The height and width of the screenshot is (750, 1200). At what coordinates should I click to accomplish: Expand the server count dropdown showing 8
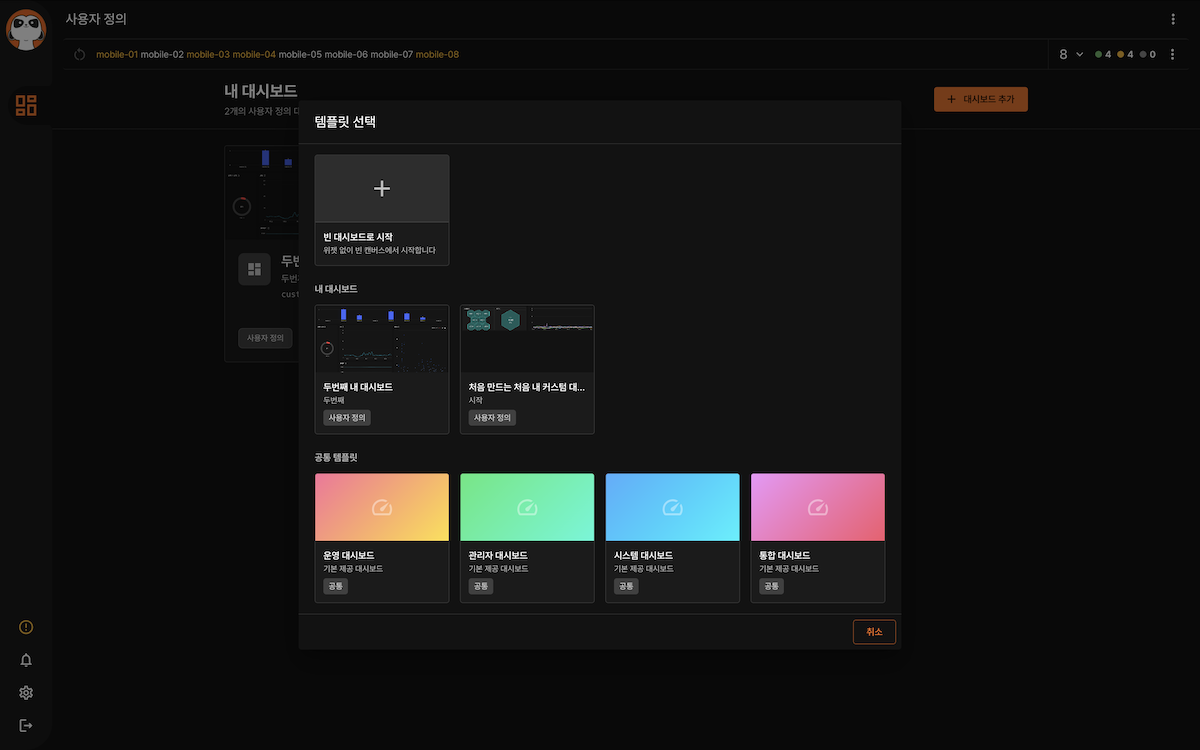tap(1070, 54)
